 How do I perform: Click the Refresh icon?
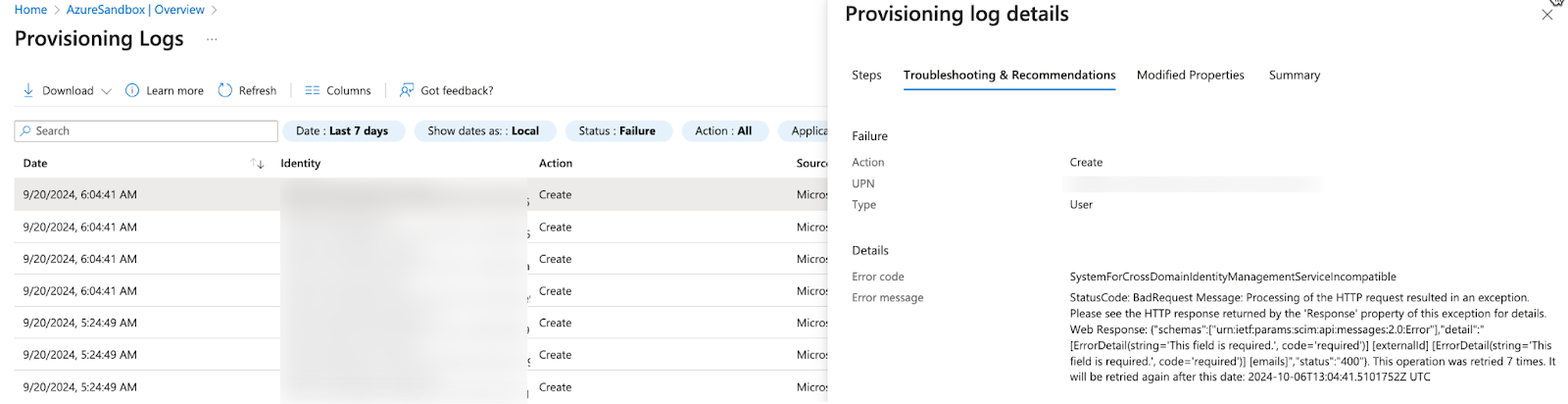225,90
